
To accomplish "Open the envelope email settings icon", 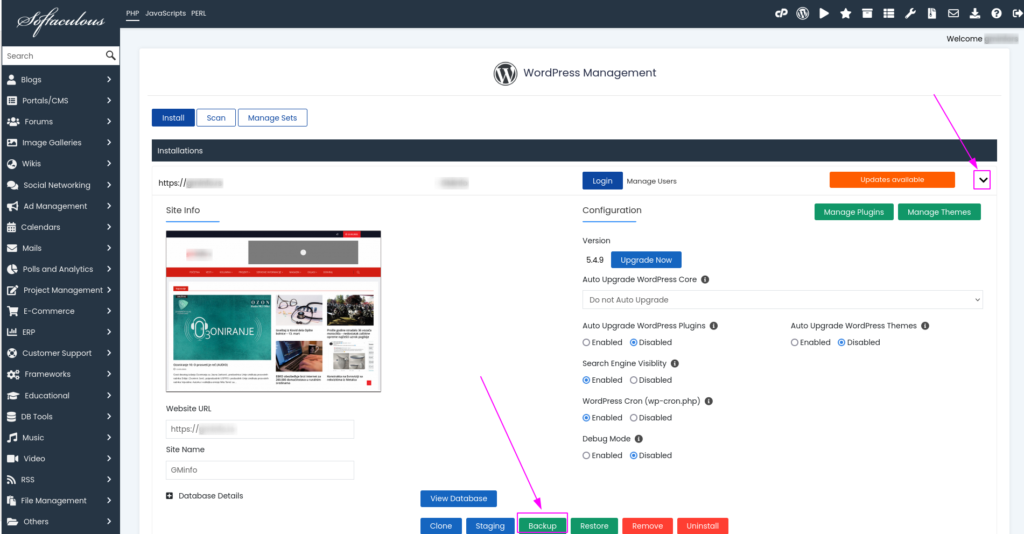I will click(953, 13).
